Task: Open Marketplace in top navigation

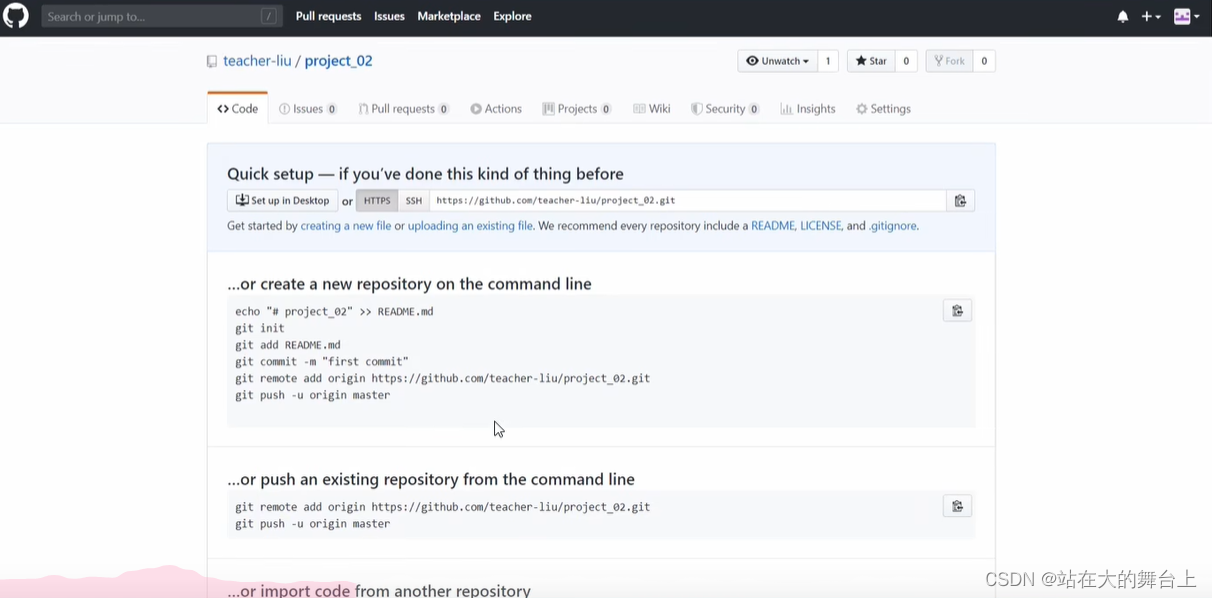Action: (x=449, y=16)
